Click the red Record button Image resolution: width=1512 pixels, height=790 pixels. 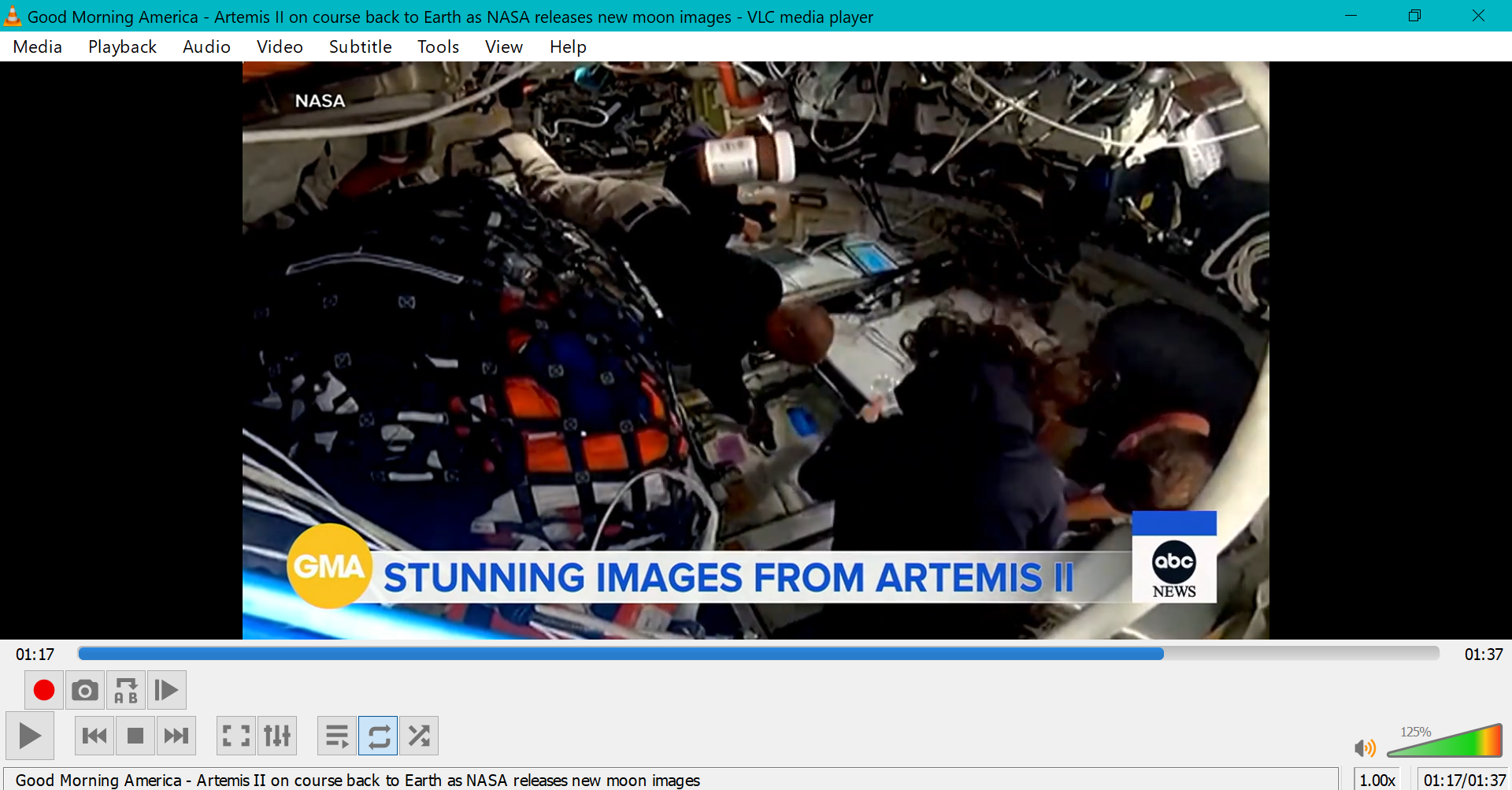44,691
